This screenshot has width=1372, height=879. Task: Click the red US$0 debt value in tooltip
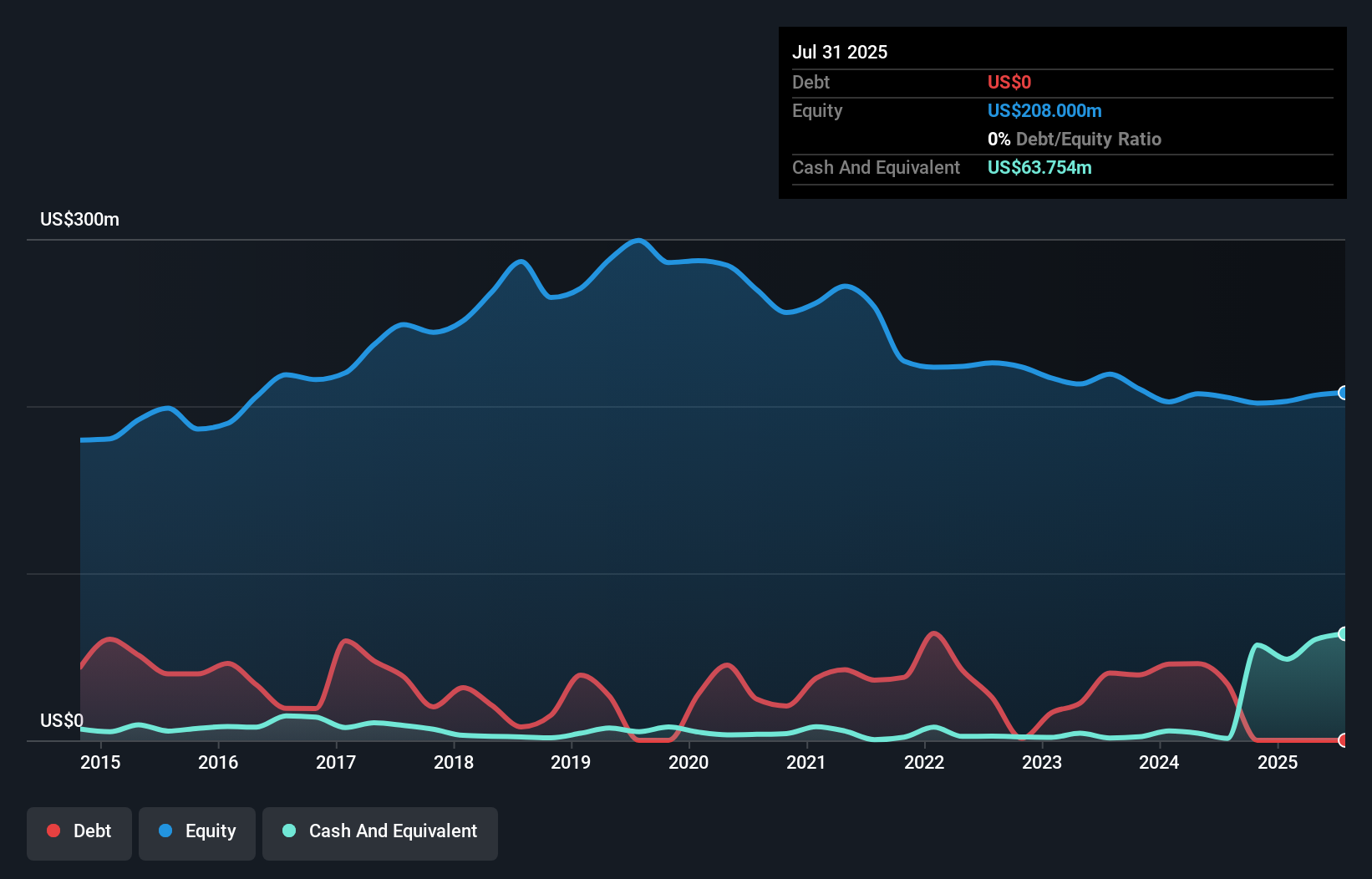click(1009, 83)
